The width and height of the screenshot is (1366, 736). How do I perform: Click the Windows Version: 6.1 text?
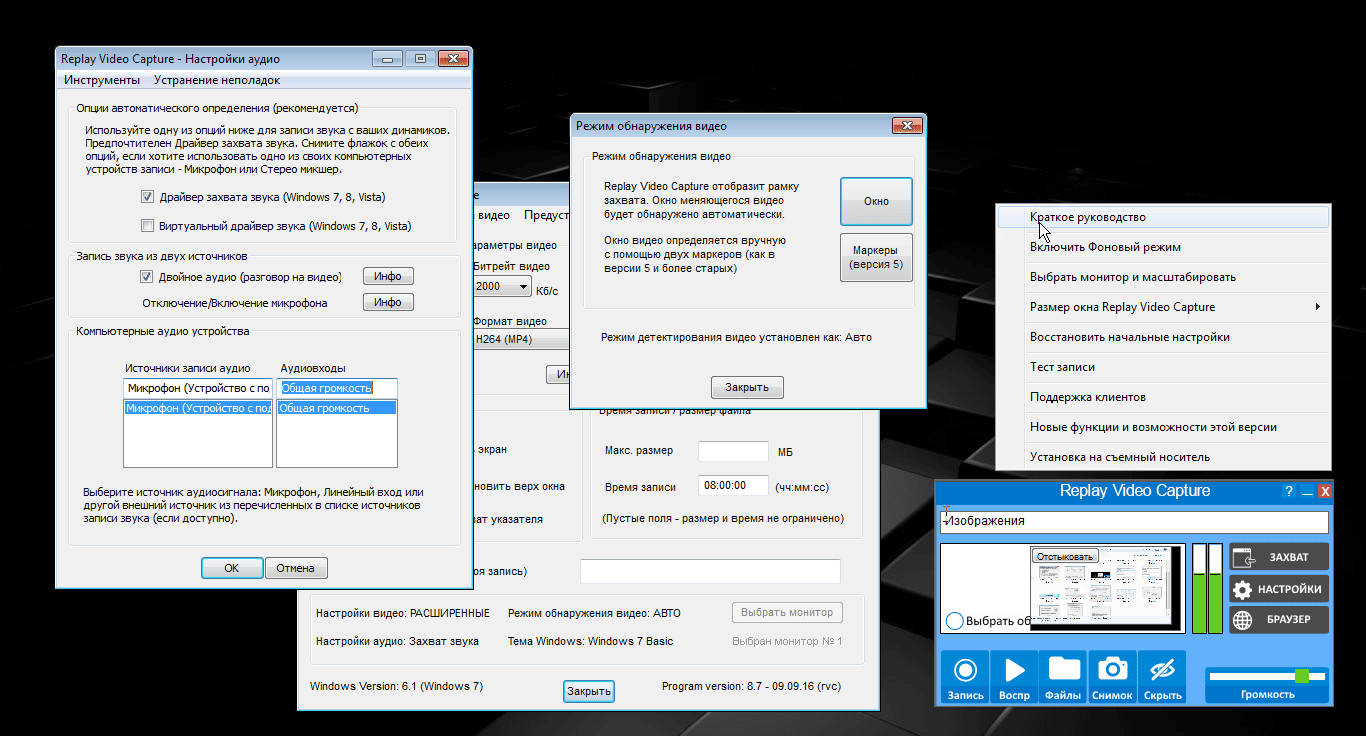397,687
